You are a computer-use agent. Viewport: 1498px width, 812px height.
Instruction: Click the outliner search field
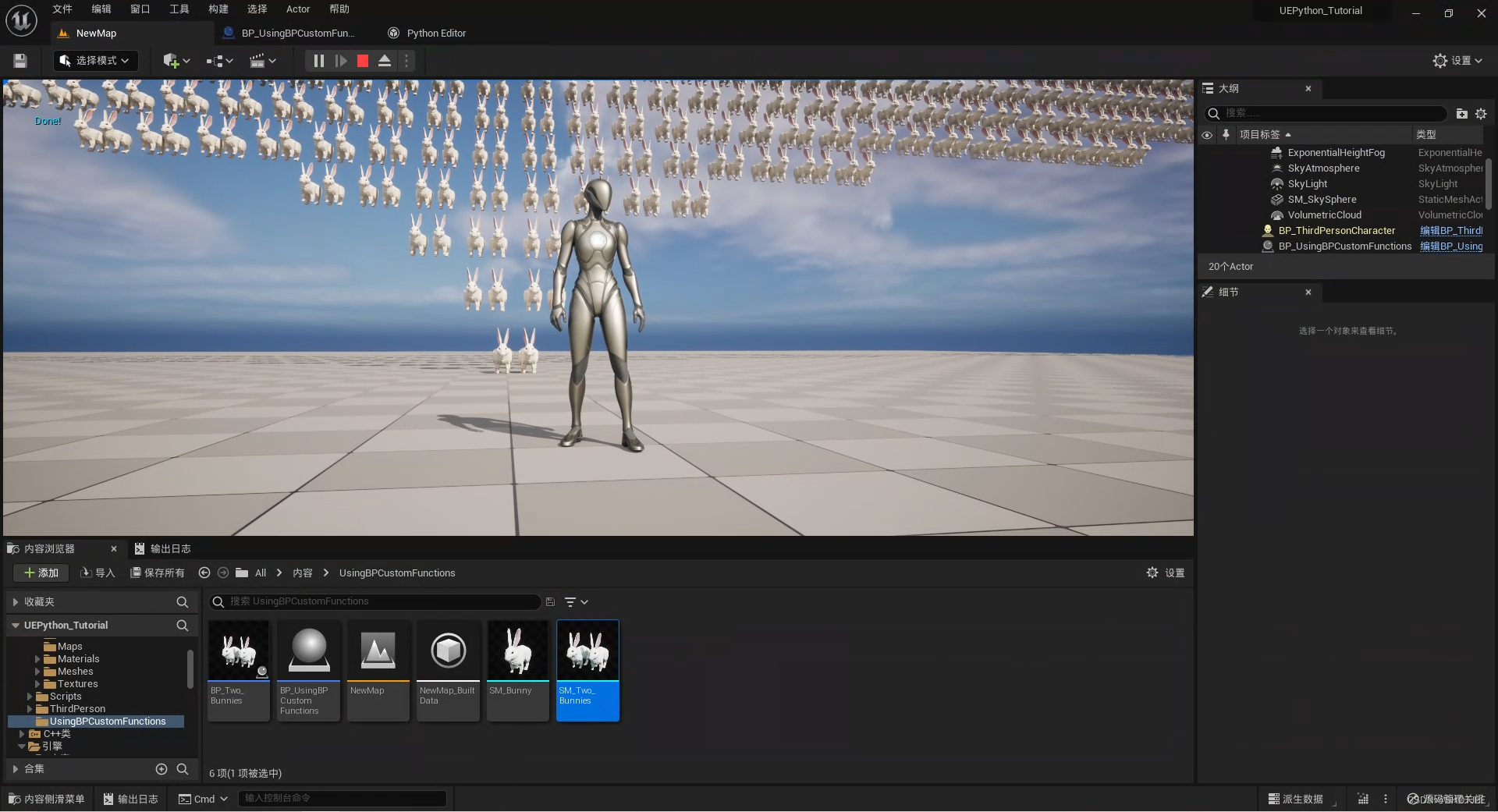[1326, 114]
